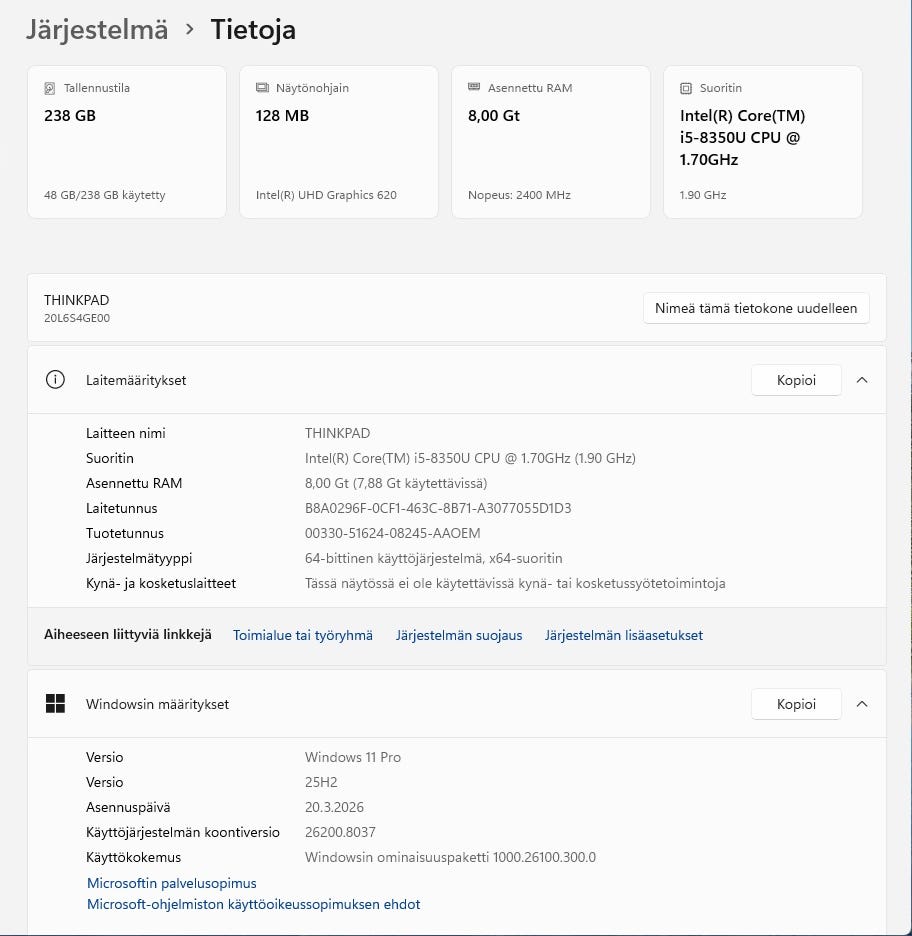Screen dimensions: 912x936
Task: Collapse the Windowsin määritykset section
Action: (x=862, y=704)
